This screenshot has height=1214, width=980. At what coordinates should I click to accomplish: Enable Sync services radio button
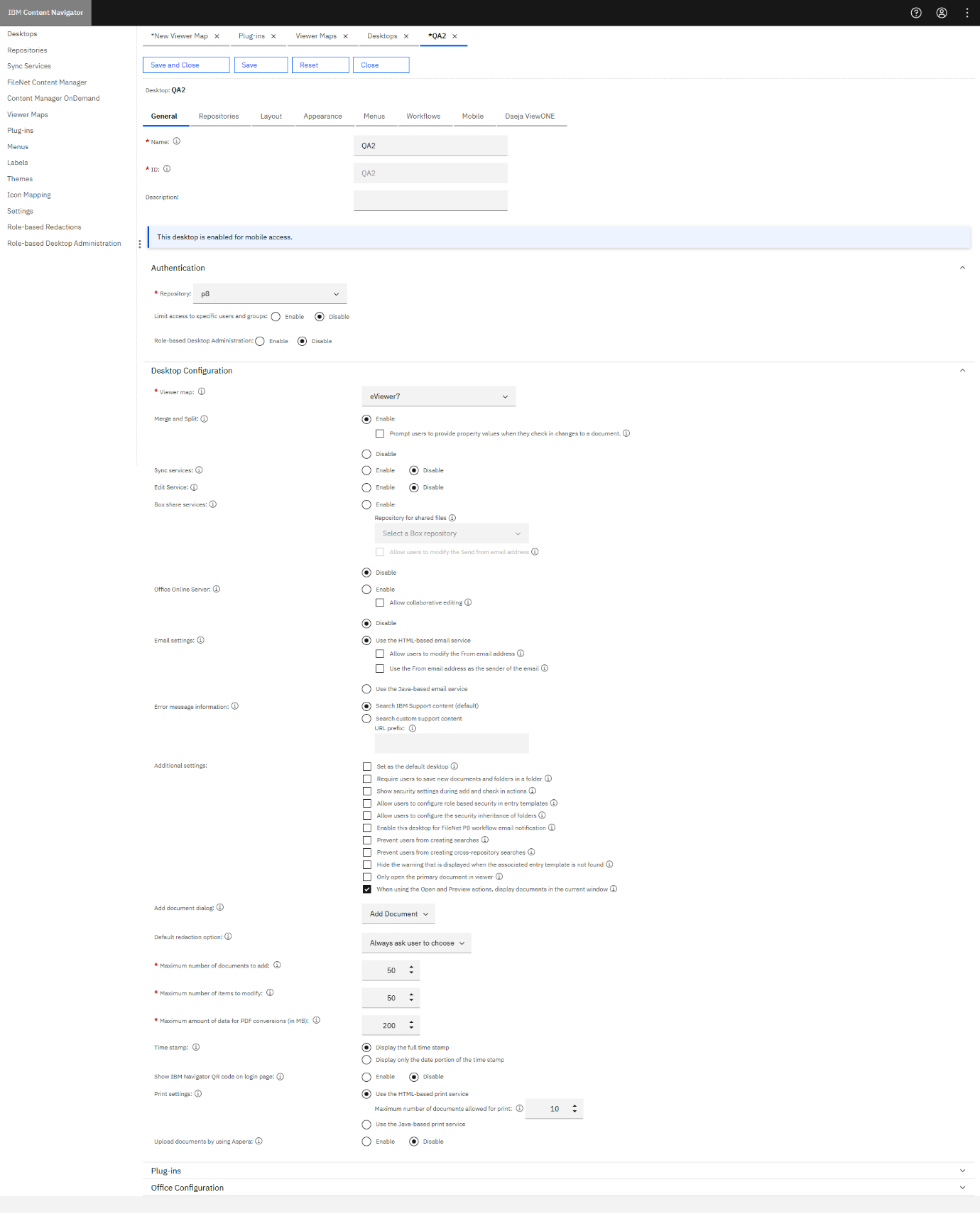point(366,470)
